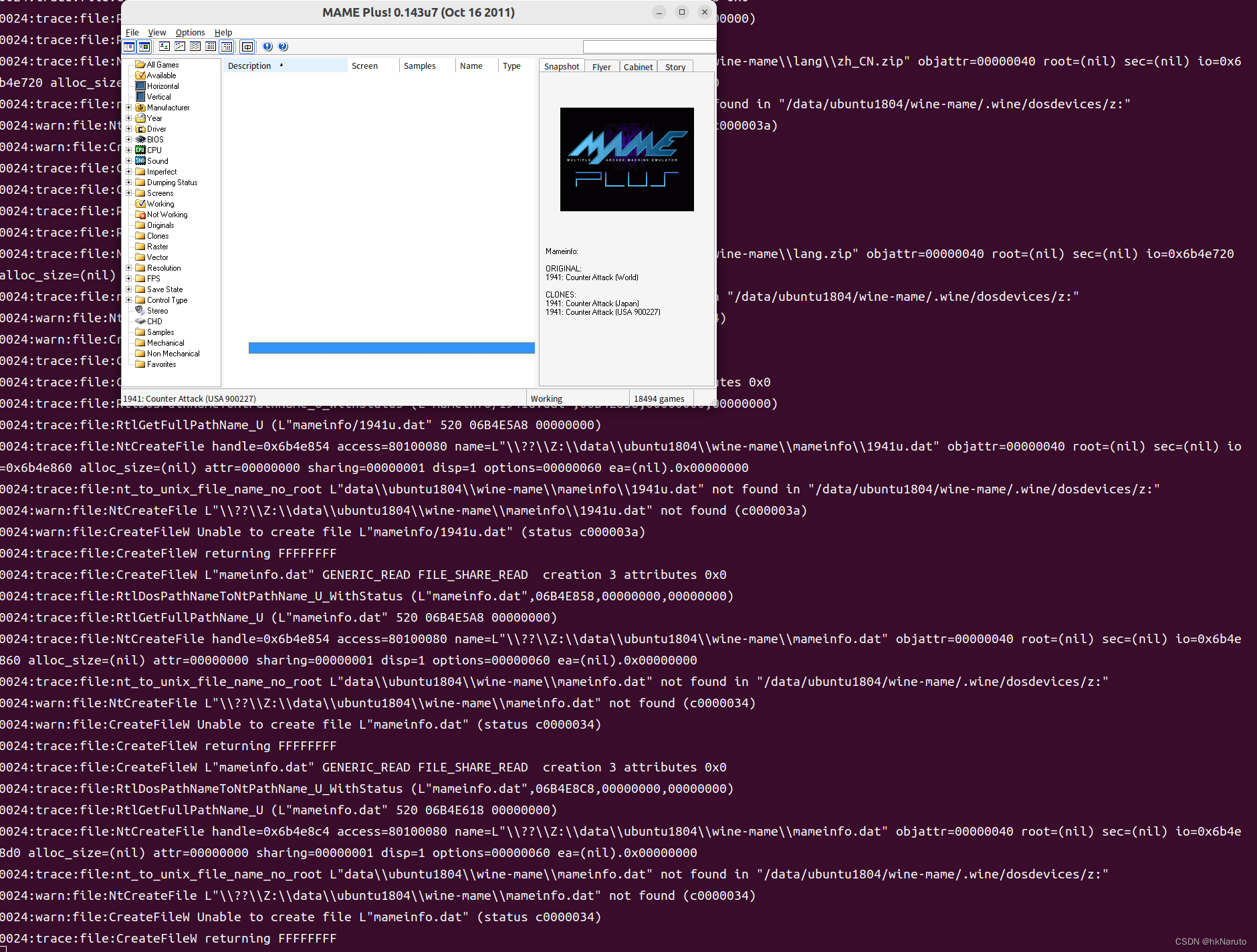Click the Stereo speaker icon

pyautogui.click(x=140, y=311)
